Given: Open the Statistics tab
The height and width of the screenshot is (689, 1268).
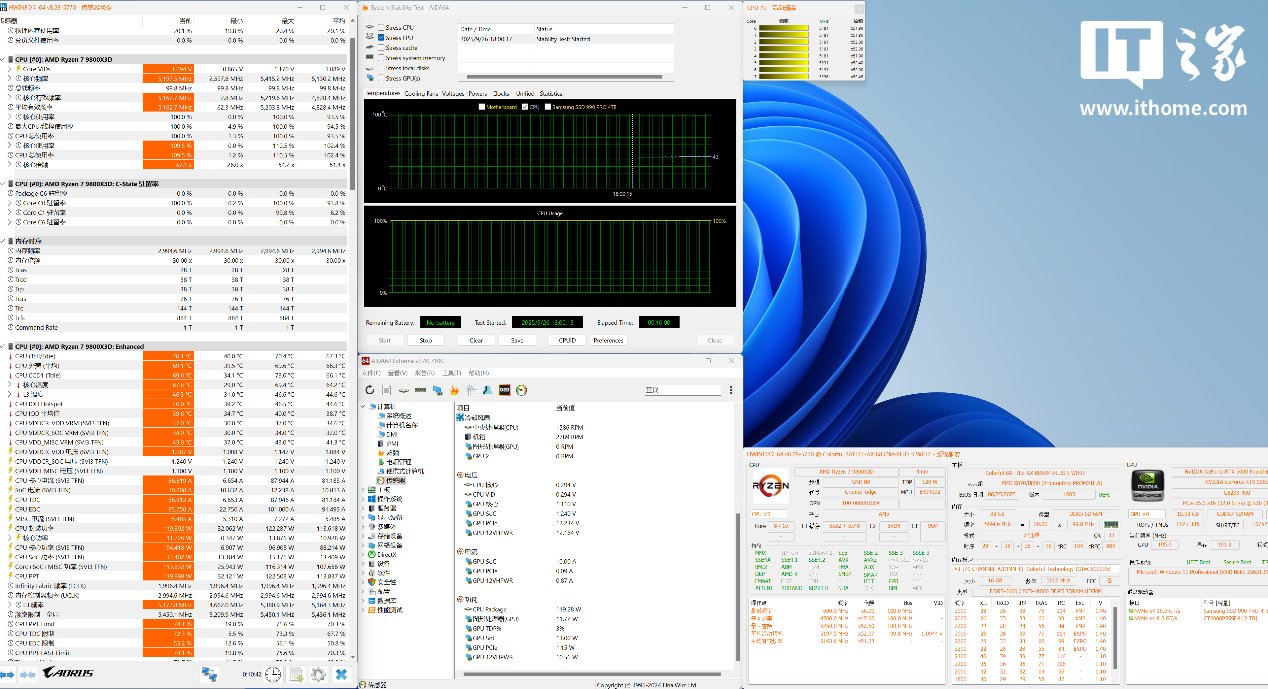Looking at the screenshot, I should (x=553, y=93).
